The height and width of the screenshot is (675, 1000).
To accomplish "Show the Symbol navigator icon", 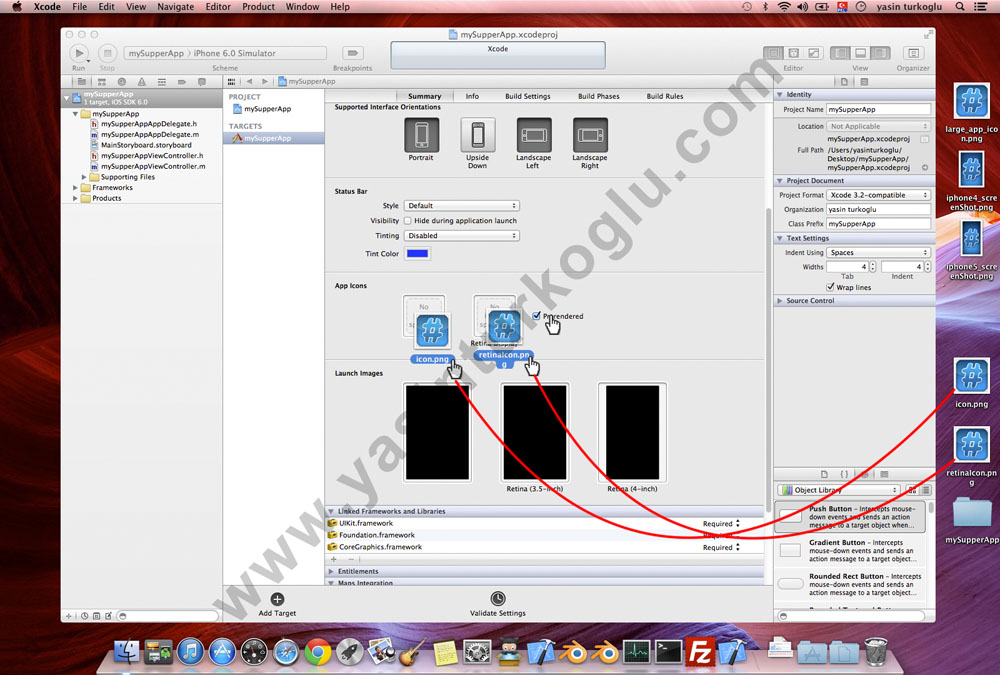I will coord(101,82).
